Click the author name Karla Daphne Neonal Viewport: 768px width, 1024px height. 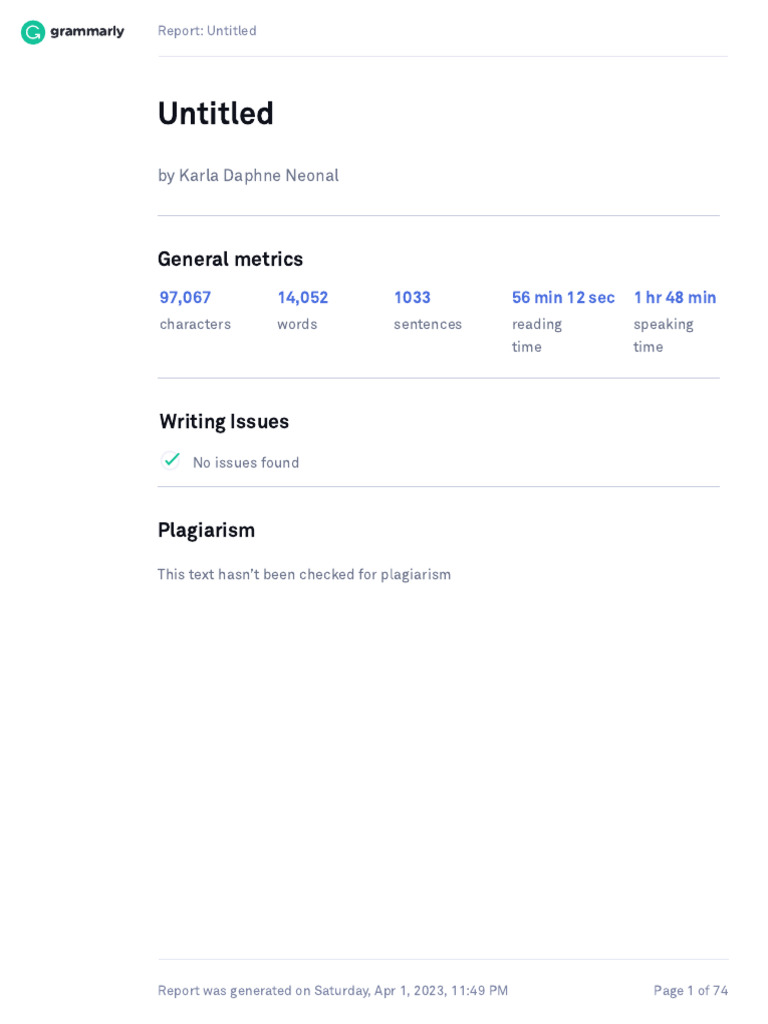tap(258, 175)
